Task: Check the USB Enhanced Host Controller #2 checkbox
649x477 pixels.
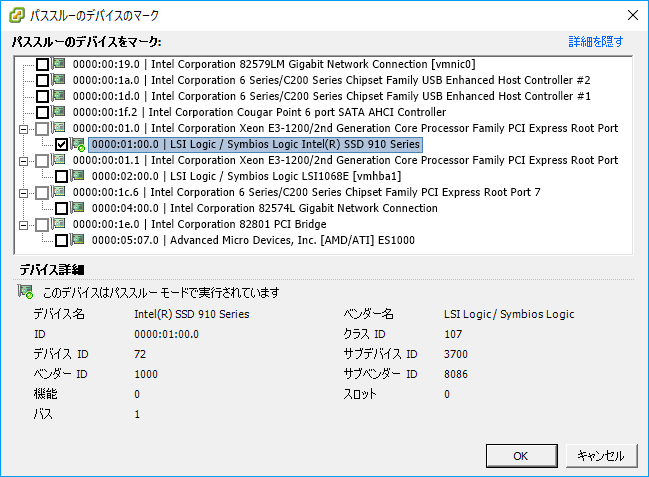Action: tap(42, 80)
